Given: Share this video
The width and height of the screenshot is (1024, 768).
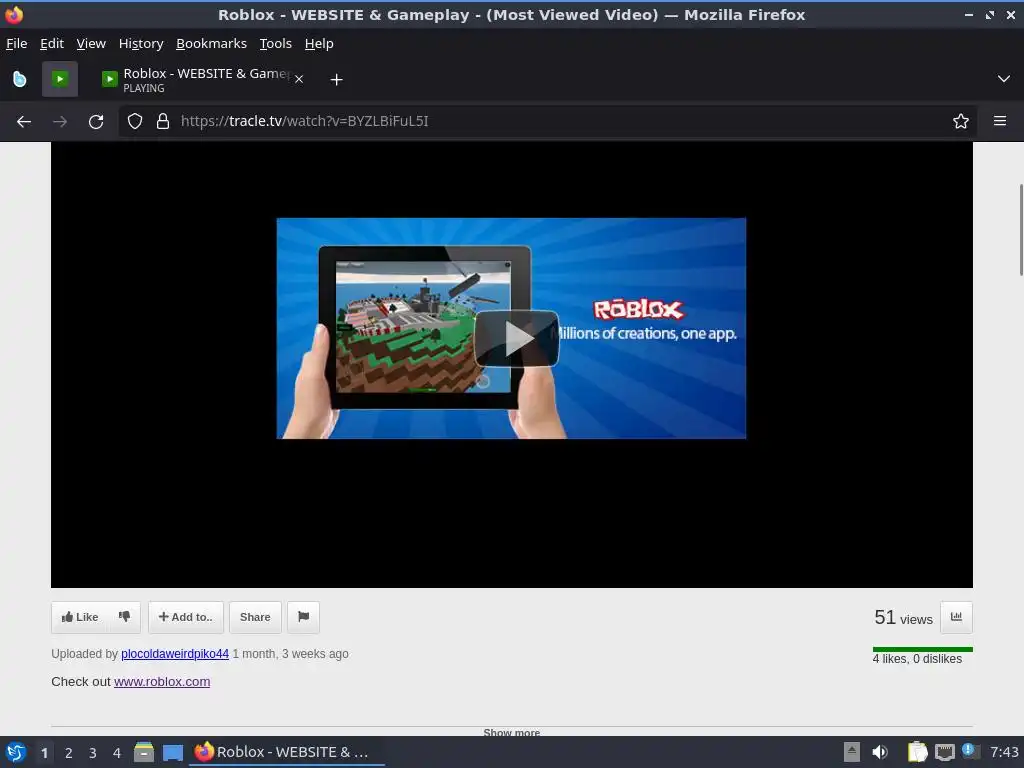Looking at the screenshot, I should (255, 617).
